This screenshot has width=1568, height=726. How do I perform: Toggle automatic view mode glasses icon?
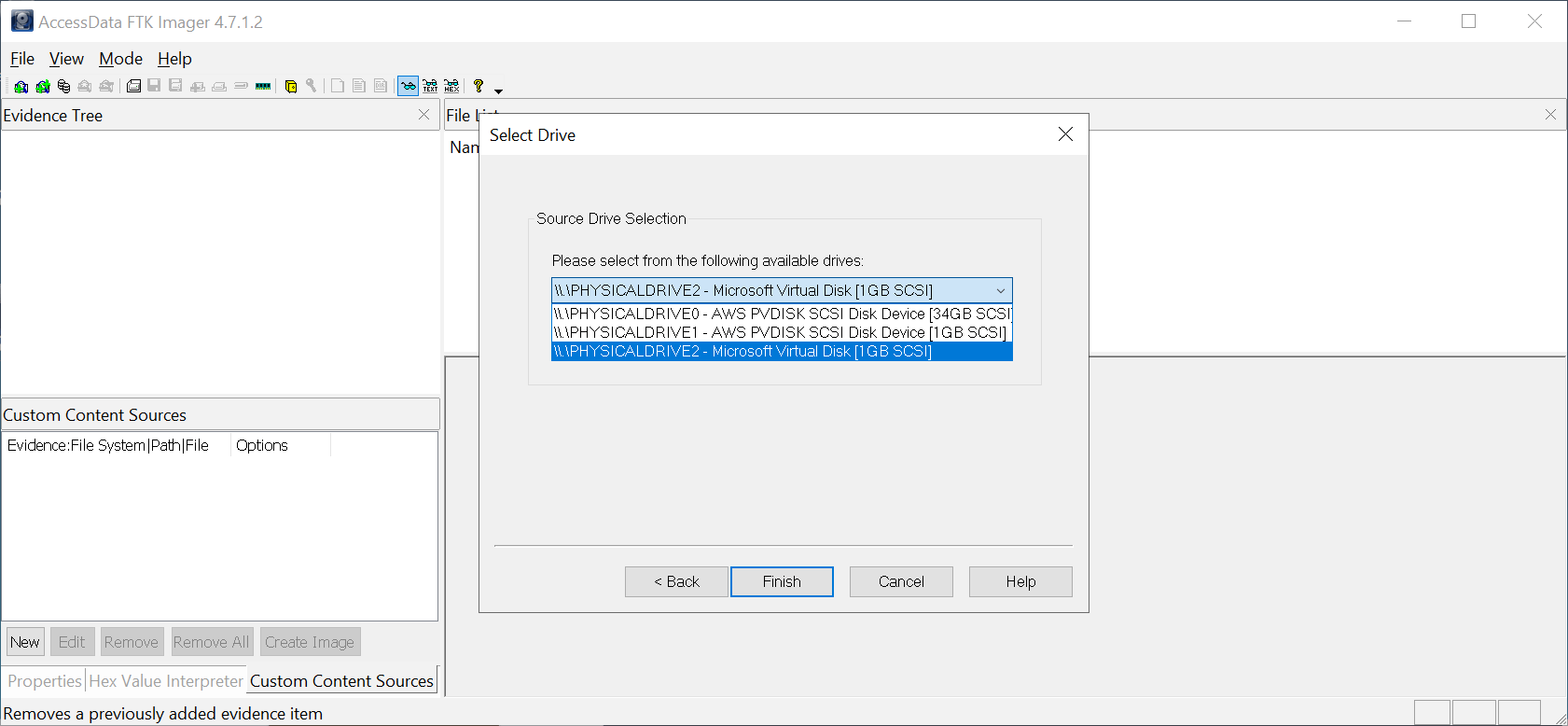click(x=408, y=87)
